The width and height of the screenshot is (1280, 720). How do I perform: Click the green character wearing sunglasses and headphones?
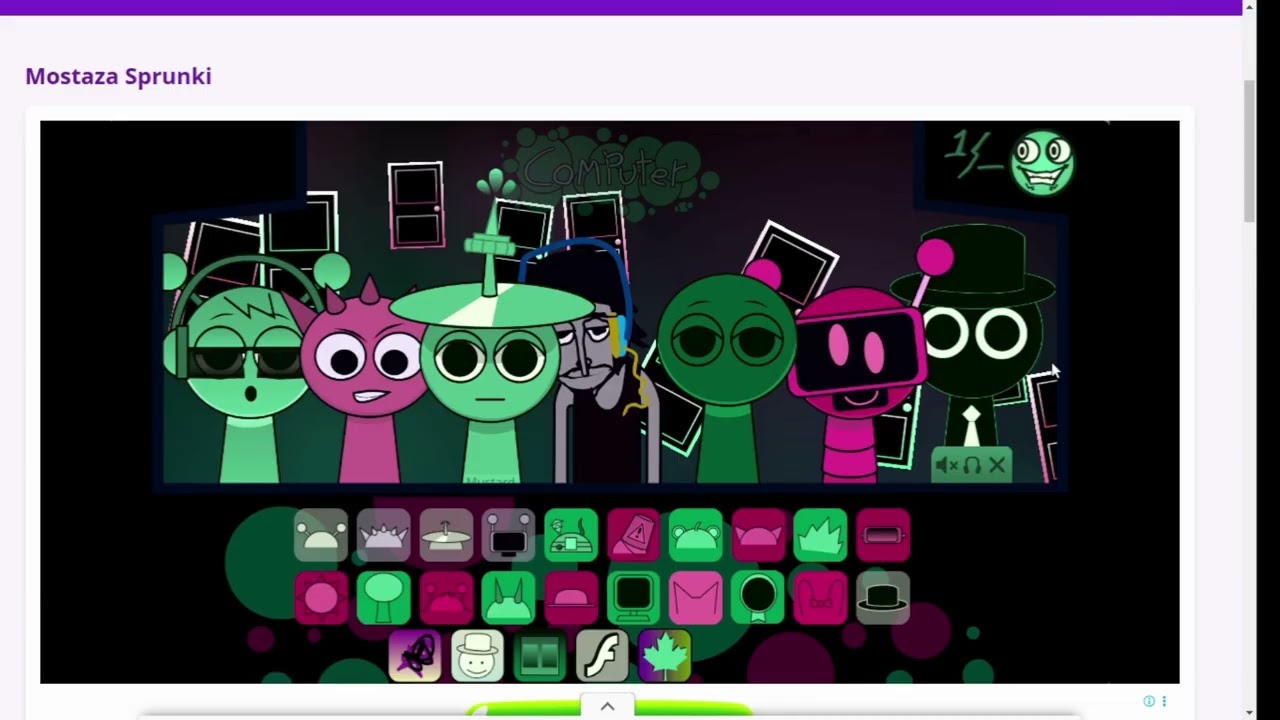pyautogui.click(x=246, y=370)
